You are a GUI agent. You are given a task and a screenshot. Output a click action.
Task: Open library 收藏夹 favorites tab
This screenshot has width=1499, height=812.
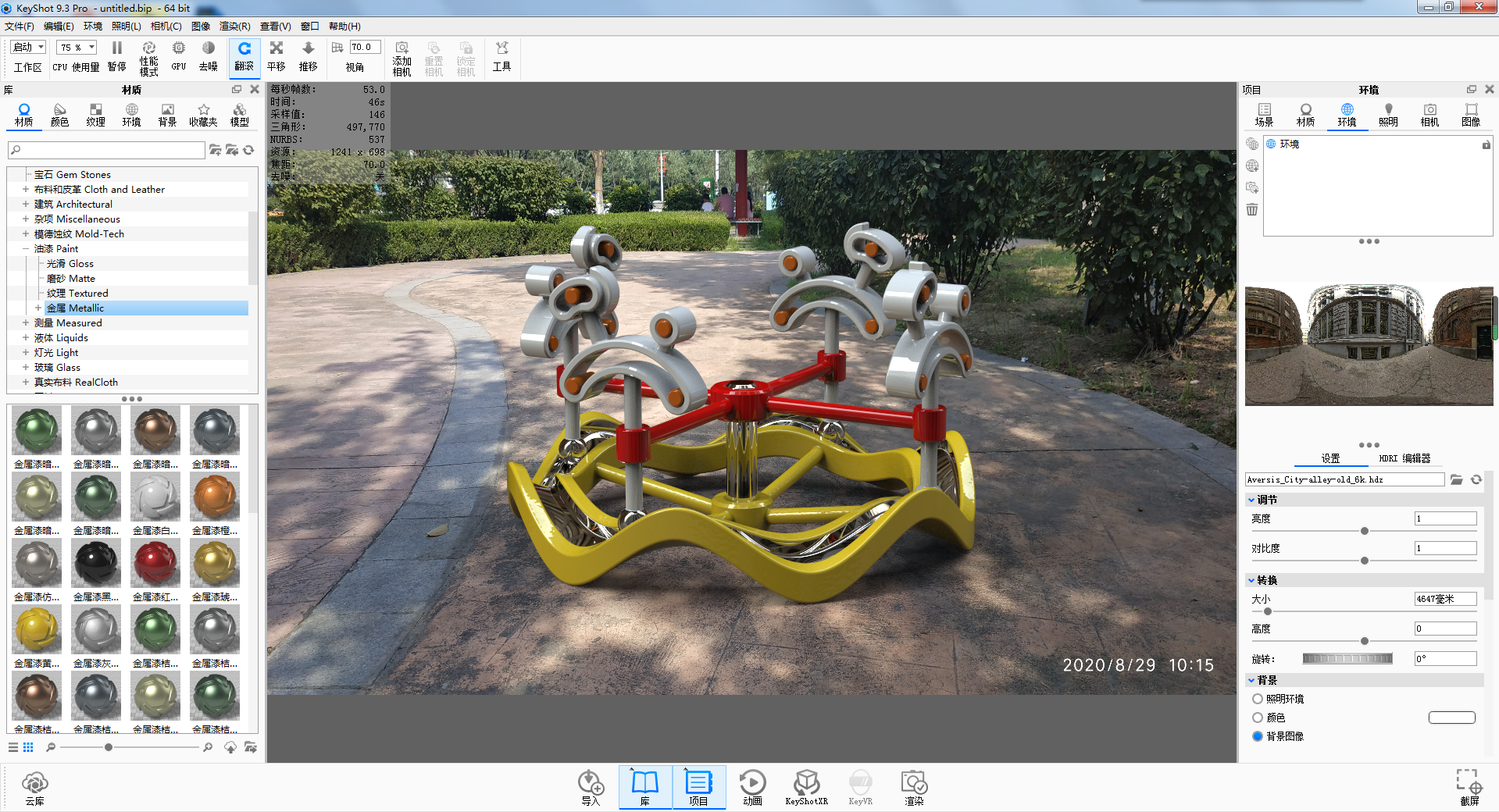tap(203, 115)
